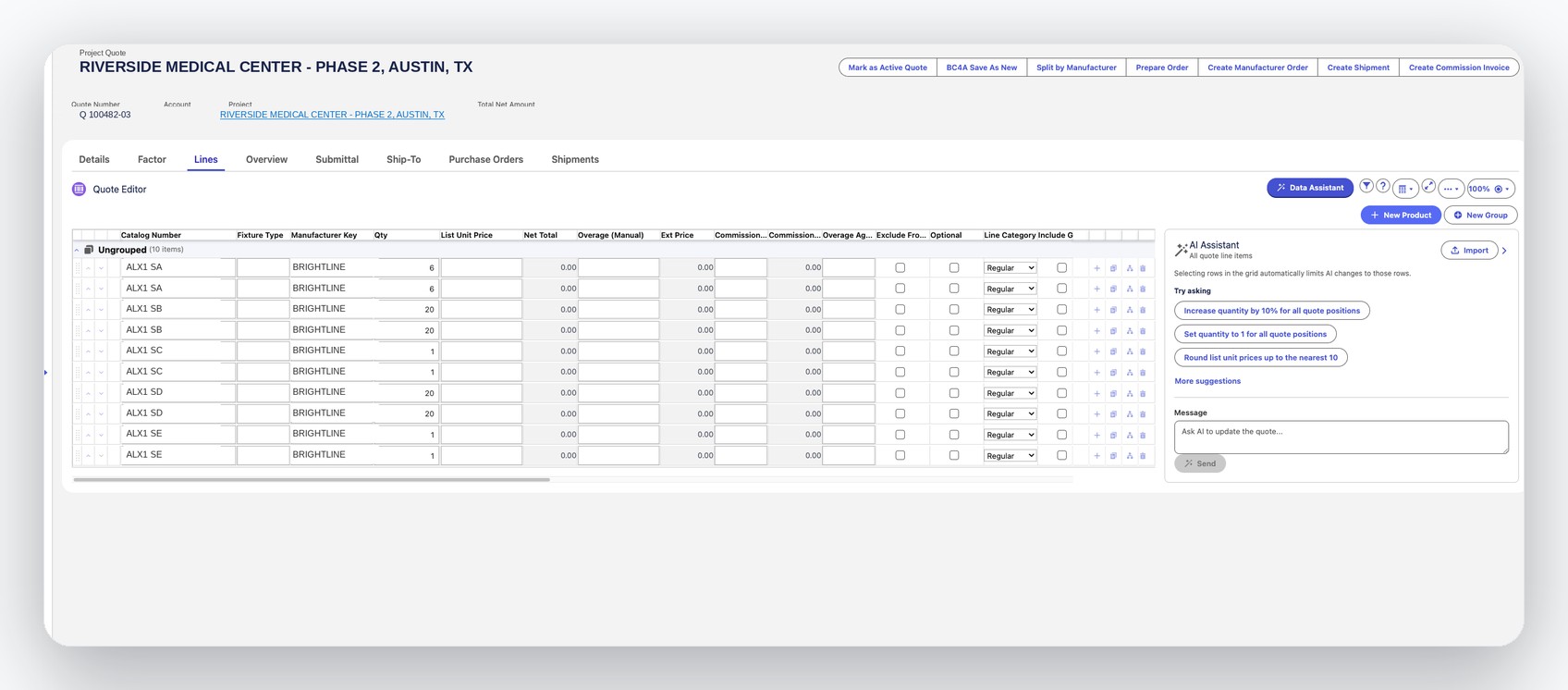Click the trash icon in first ALX1 SD row
The height and width of the screenshot is (690, 1568).
pos(1143,393)
